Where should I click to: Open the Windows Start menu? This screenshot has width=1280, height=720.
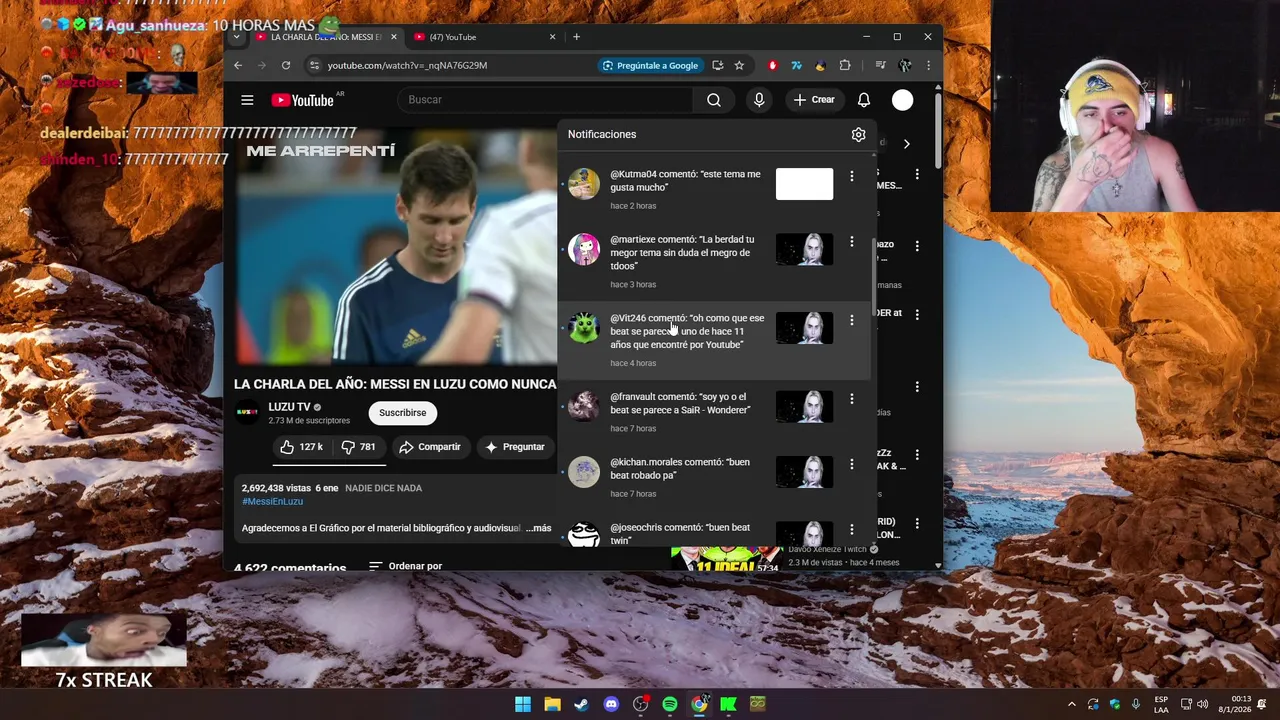[x=523, y=704]
